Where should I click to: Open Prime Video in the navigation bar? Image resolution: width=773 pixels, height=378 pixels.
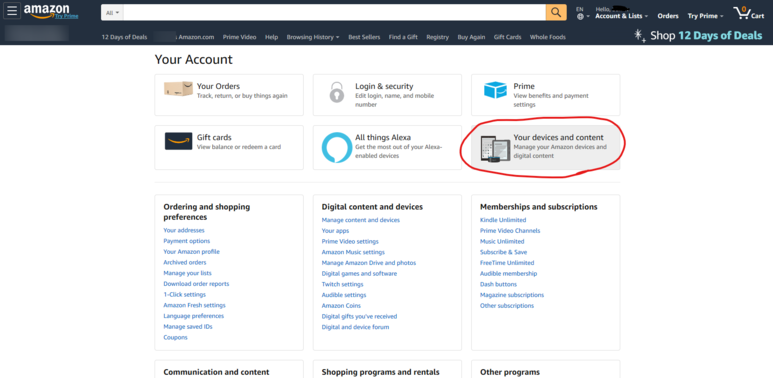coord(239,37)
